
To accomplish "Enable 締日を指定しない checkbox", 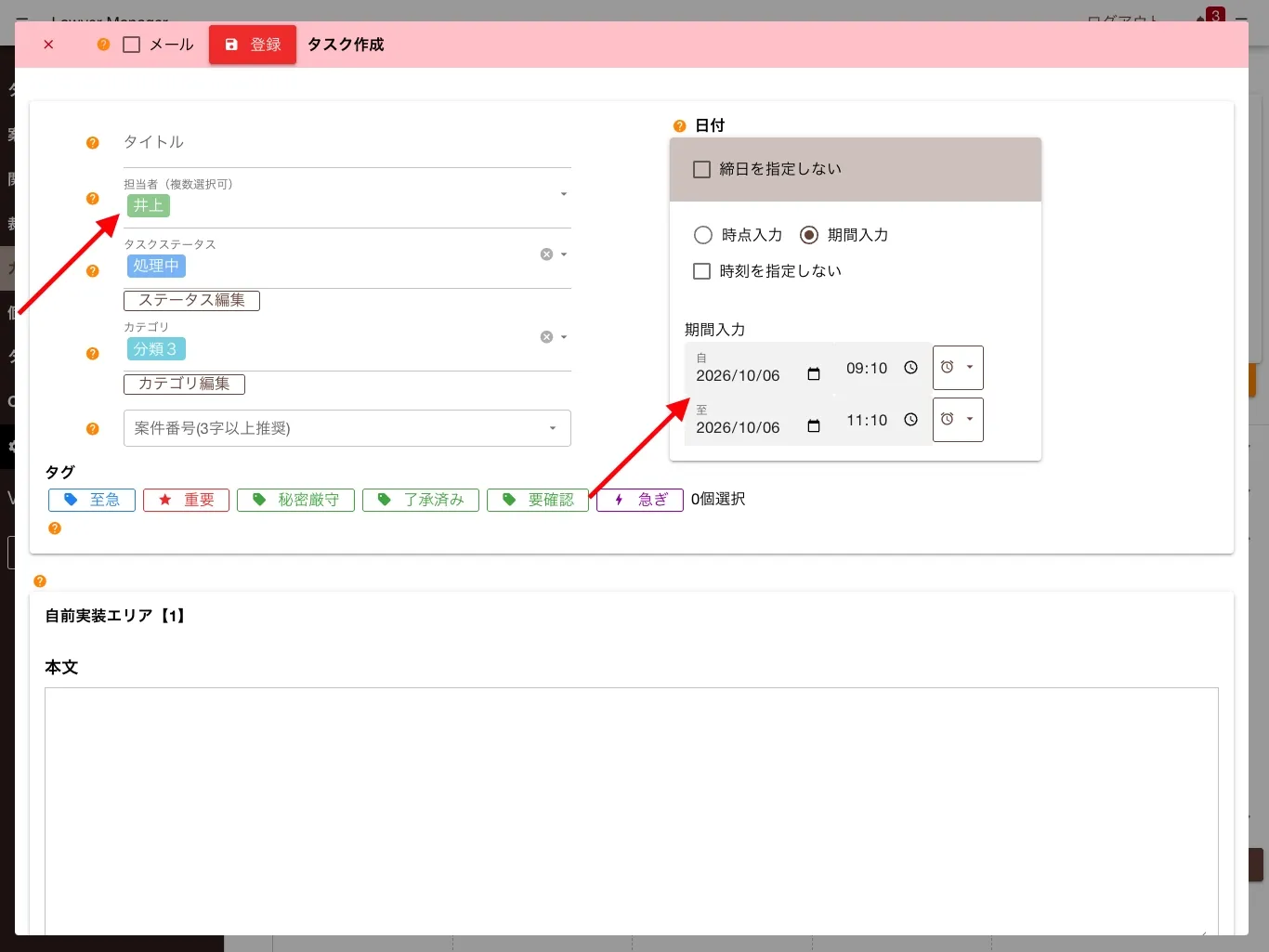I will (702, 169).
